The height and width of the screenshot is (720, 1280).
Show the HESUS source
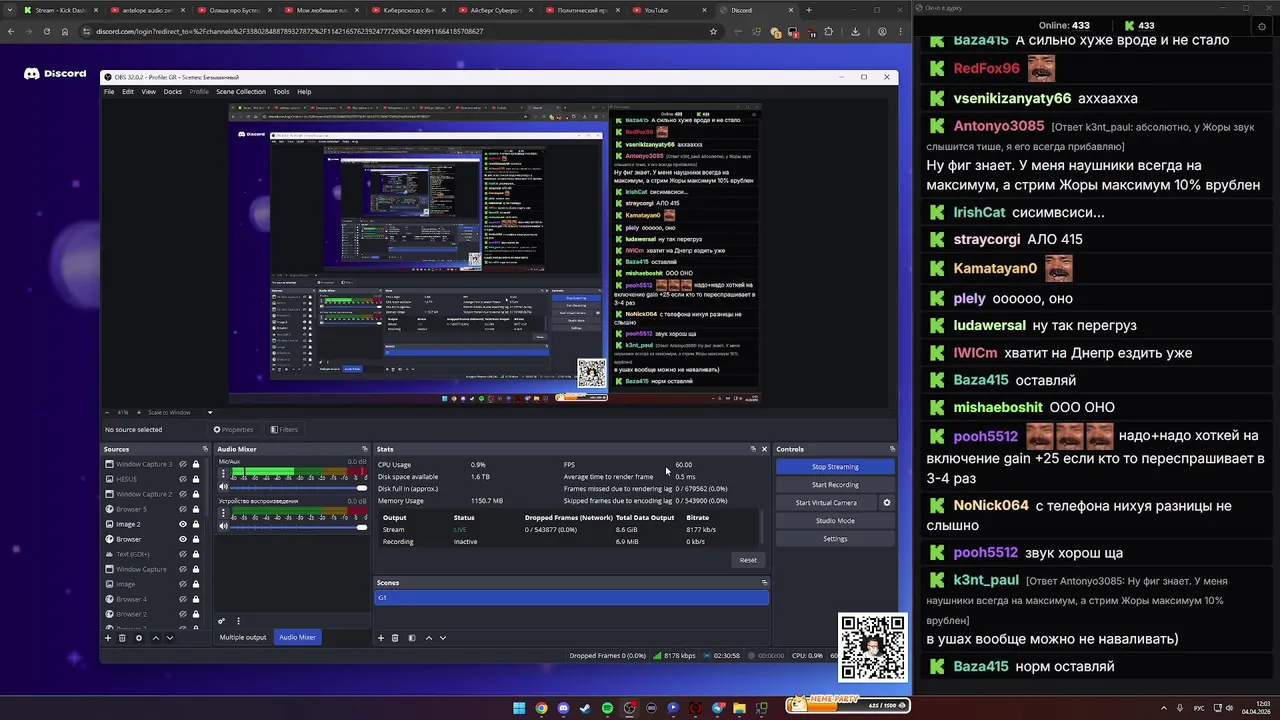pyautogui.click(x=183, y=479)
